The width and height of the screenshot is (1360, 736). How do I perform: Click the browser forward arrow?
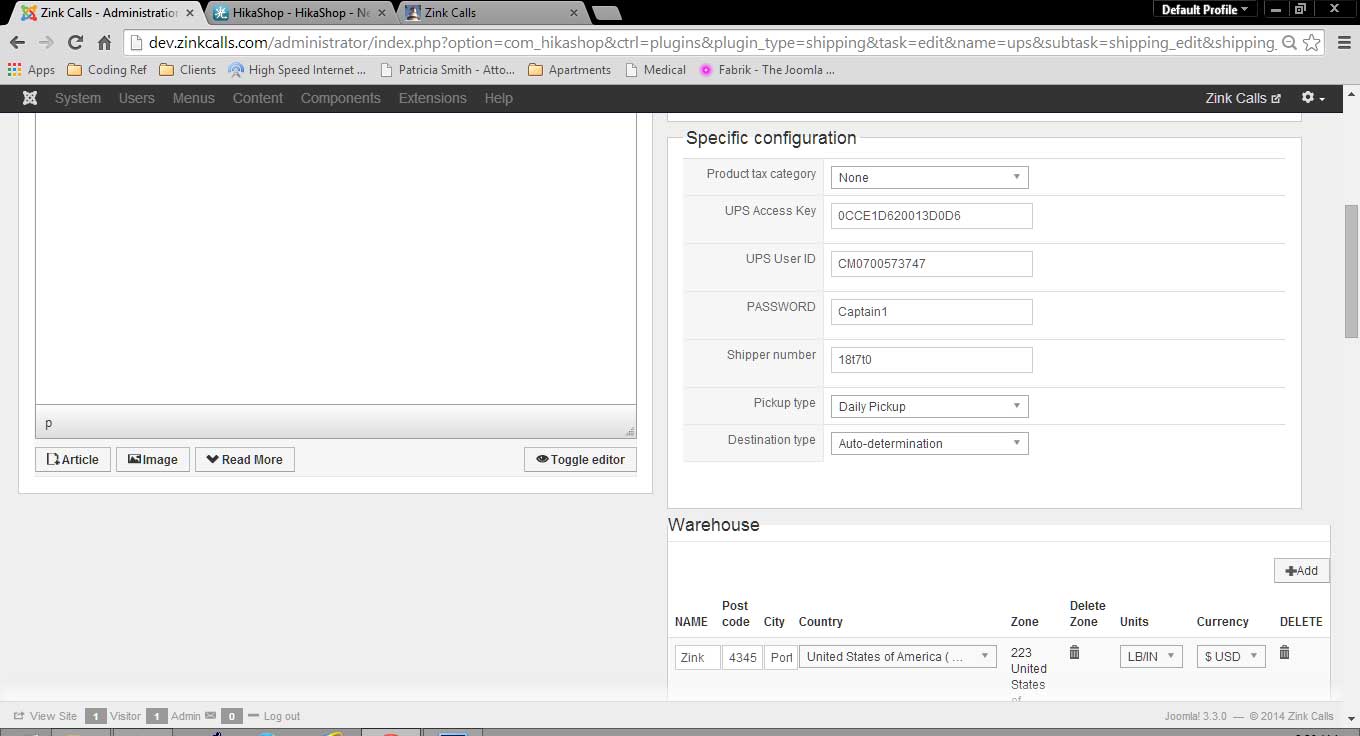[45, 43]
